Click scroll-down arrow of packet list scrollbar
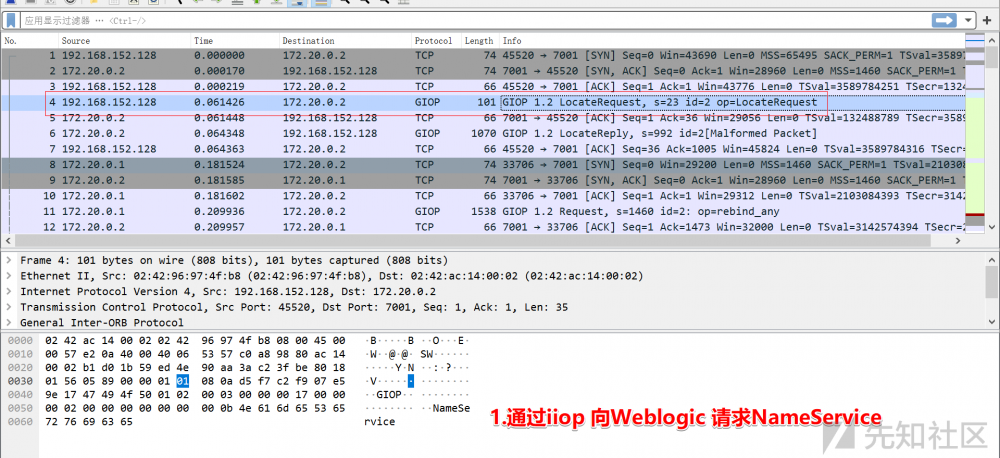This screenshot has height=458, width=1000. pos(992,227)
